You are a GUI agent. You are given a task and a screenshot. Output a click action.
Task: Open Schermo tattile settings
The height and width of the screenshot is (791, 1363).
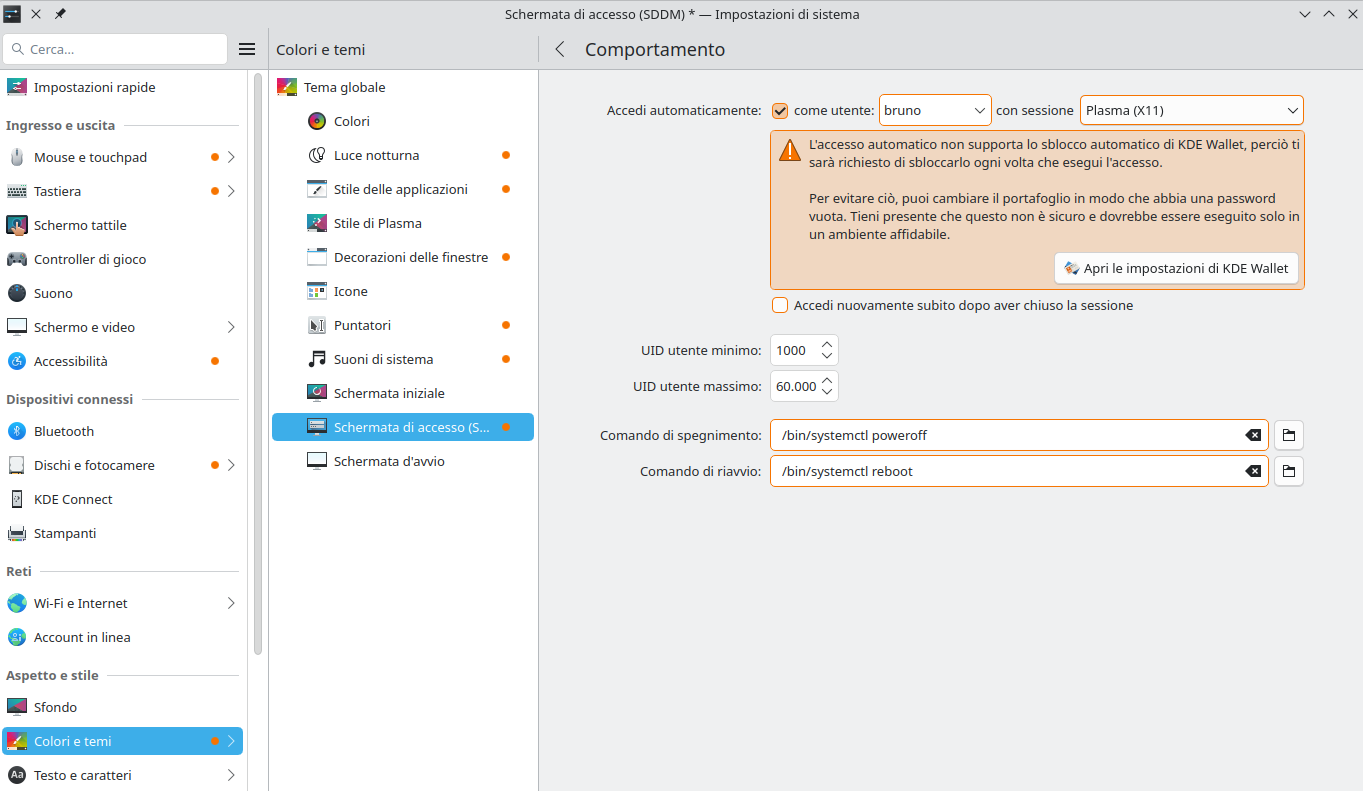tap(122, 225)
